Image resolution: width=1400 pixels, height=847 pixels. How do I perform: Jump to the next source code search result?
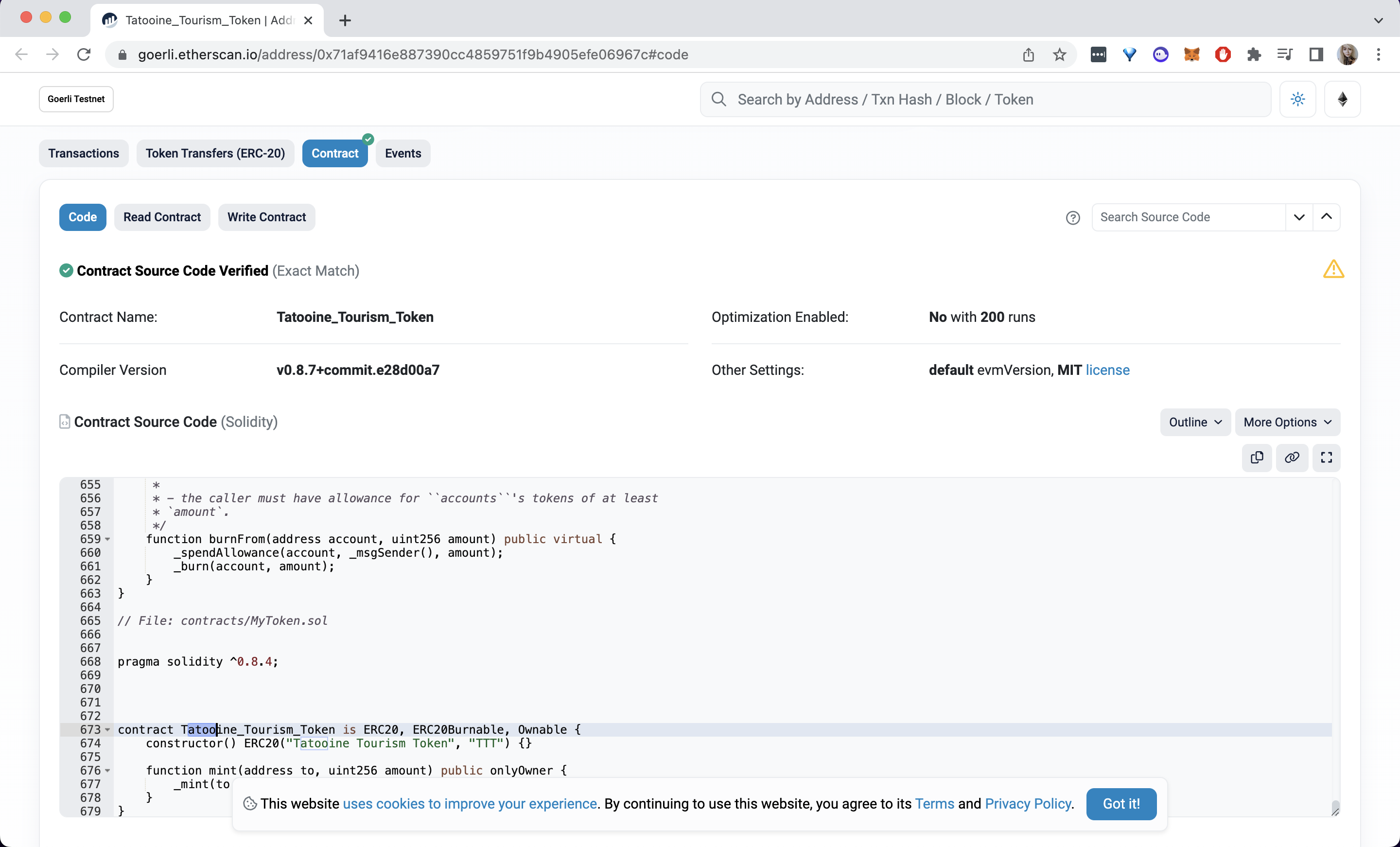[x=1299, y=217]
